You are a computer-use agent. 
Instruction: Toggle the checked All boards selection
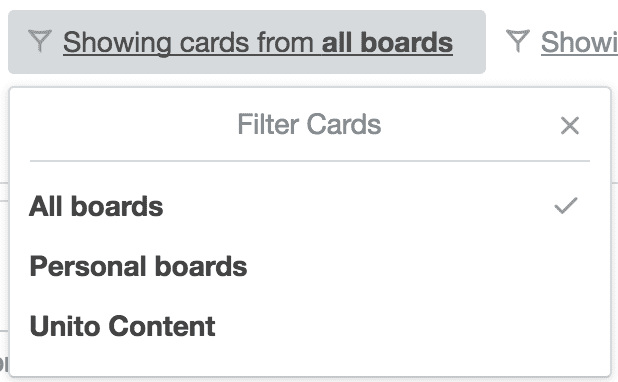[x=310, y=206]
